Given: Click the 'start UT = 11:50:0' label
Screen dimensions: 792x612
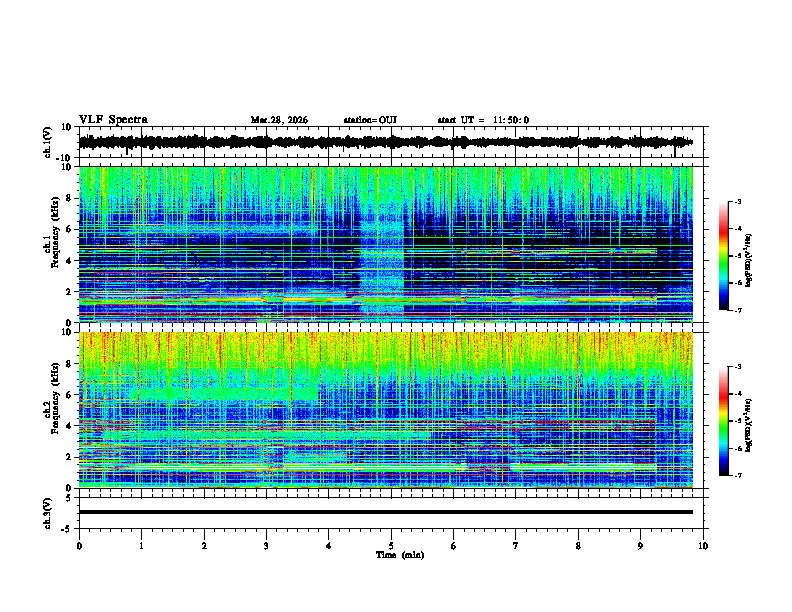Looking at the screenshot, I should [483, 120].
